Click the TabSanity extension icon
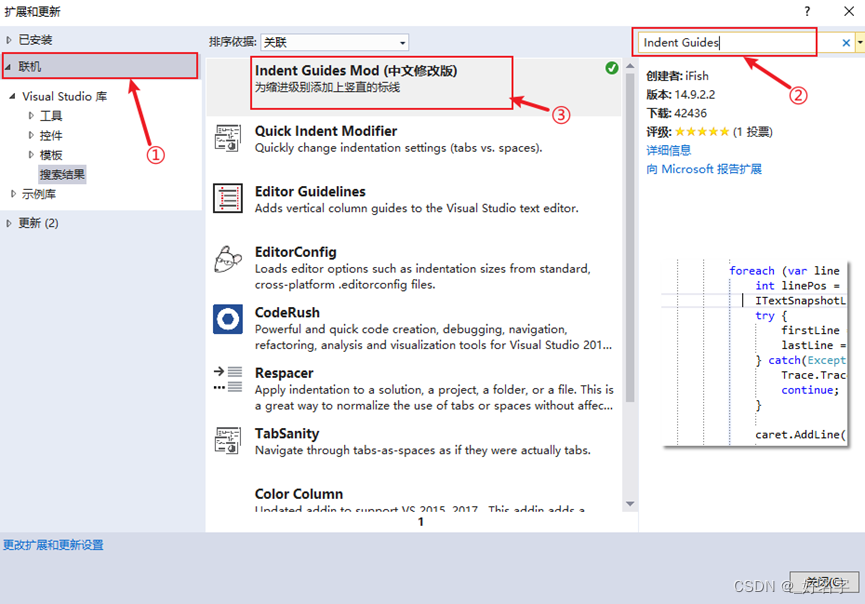Image resolution: width=865 pixels, height=604 pixels. pos(227,440)
